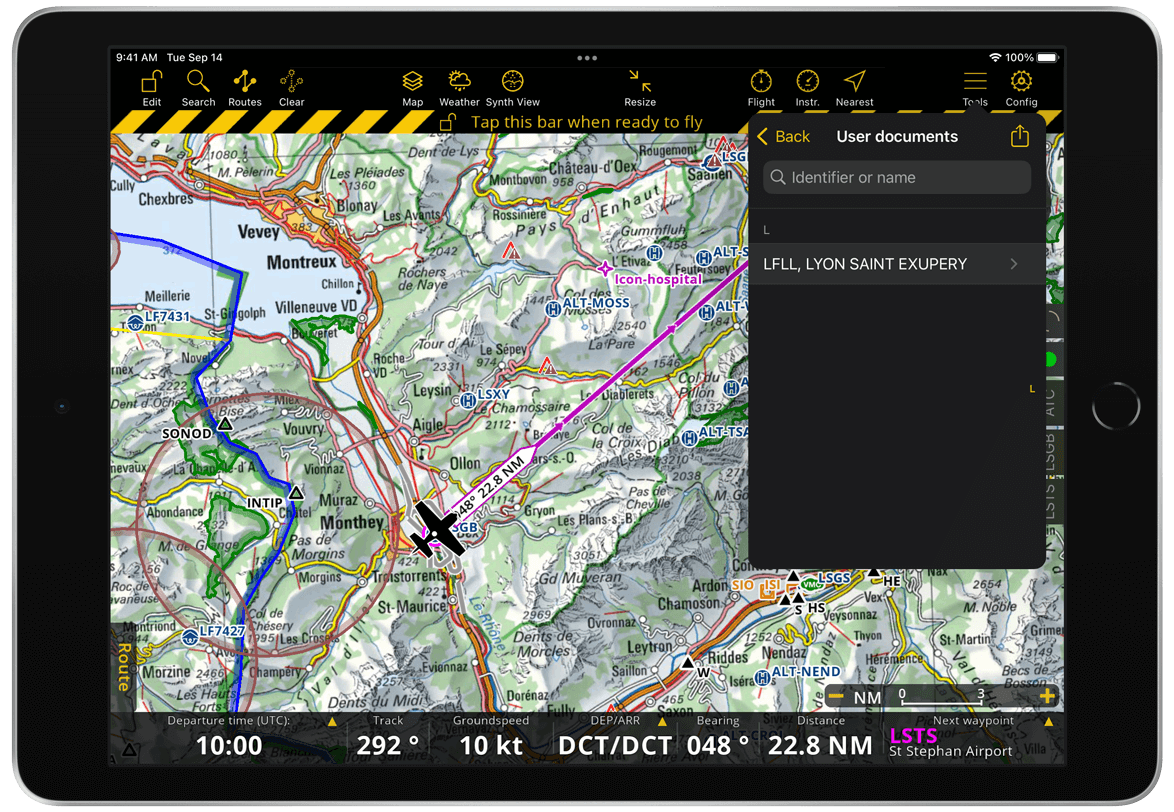Tap the 048° 22.8 NM leg label
1174x812 pixels.
coord(490,487)
